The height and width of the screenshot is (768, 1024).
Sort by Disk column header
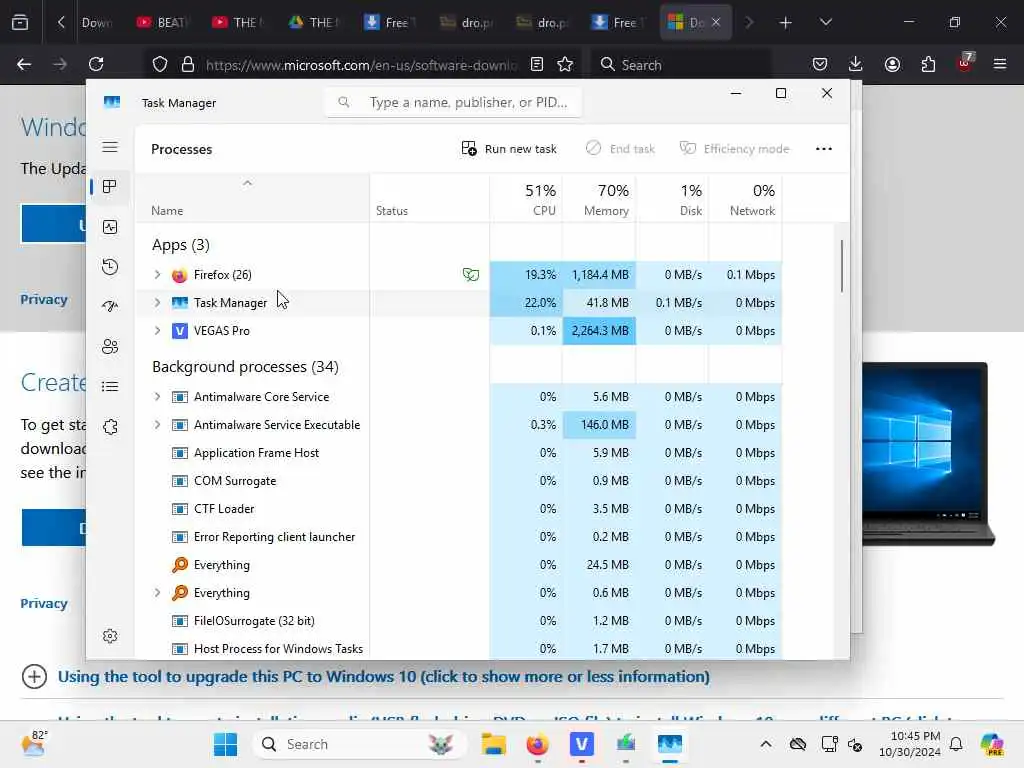click(672, 199)
